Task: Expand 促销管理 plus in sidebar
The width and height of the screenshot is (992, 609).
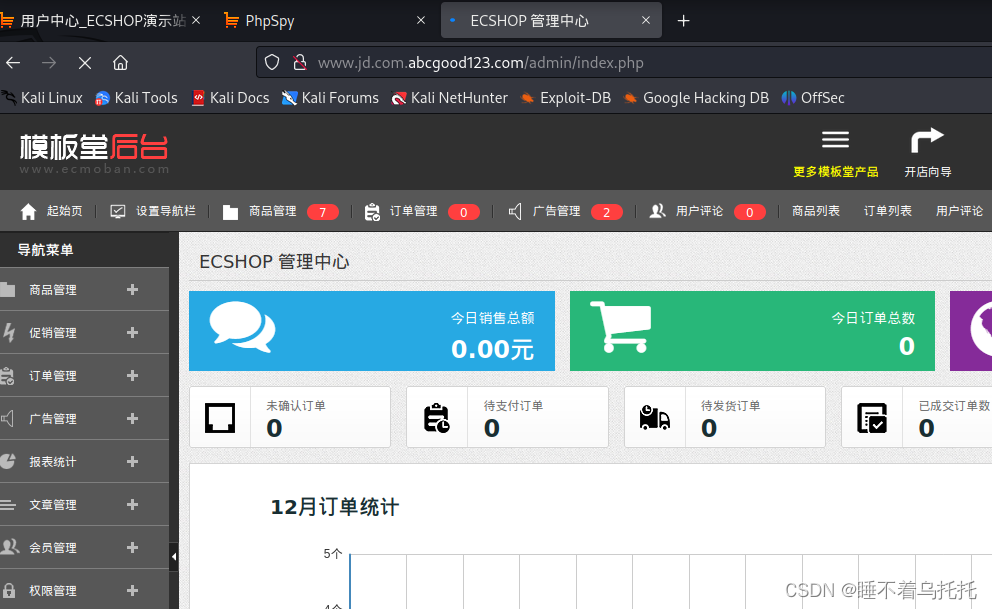Action: tap(132, 333)
